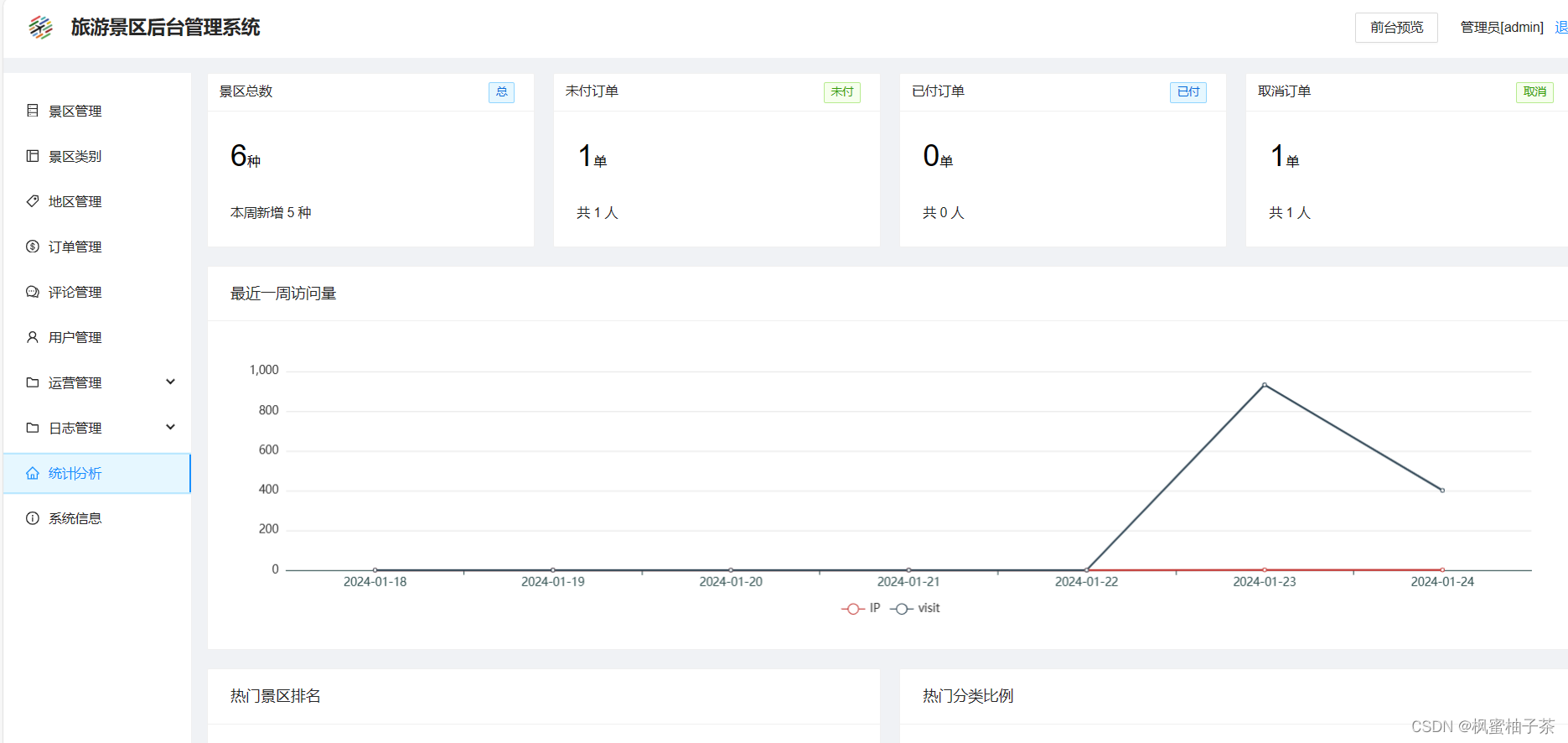Select 评论管理 from the sidebar
The width and height of the screenshot is (1568, 743).
pyautogui.click(x=97, y=292)
